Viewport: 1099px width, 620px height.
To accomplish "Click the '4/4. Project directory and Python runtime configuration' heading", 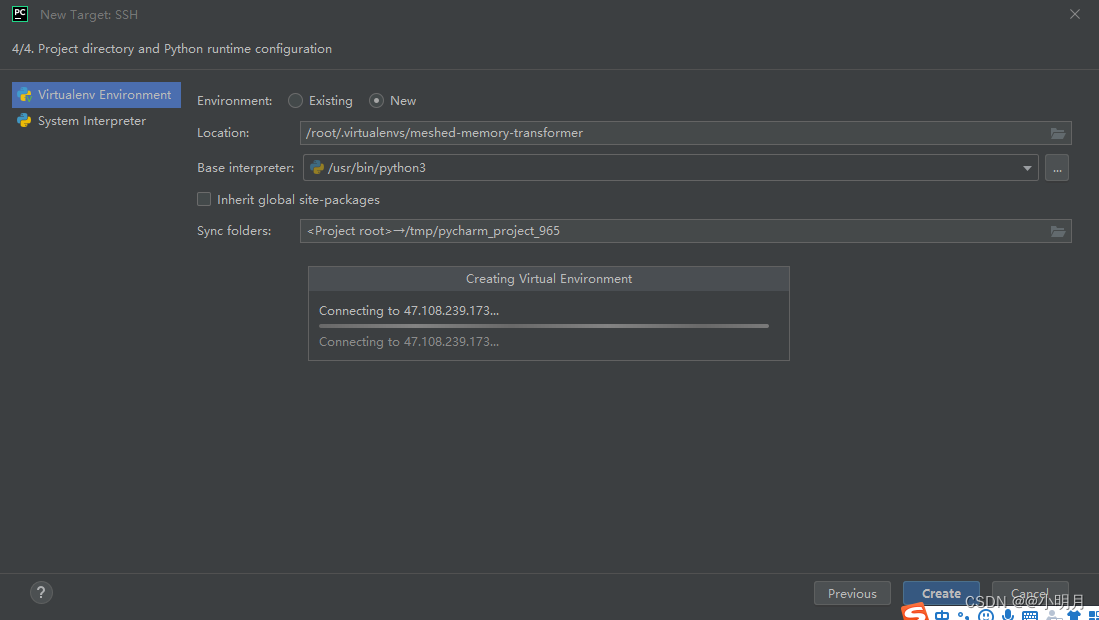I will click(x=172, y=49).
